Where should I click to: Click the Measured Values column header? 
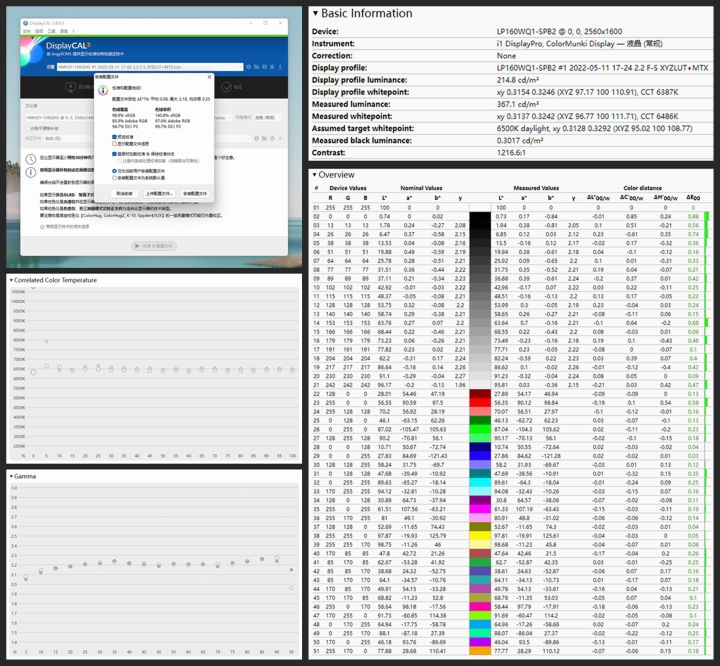536,188
